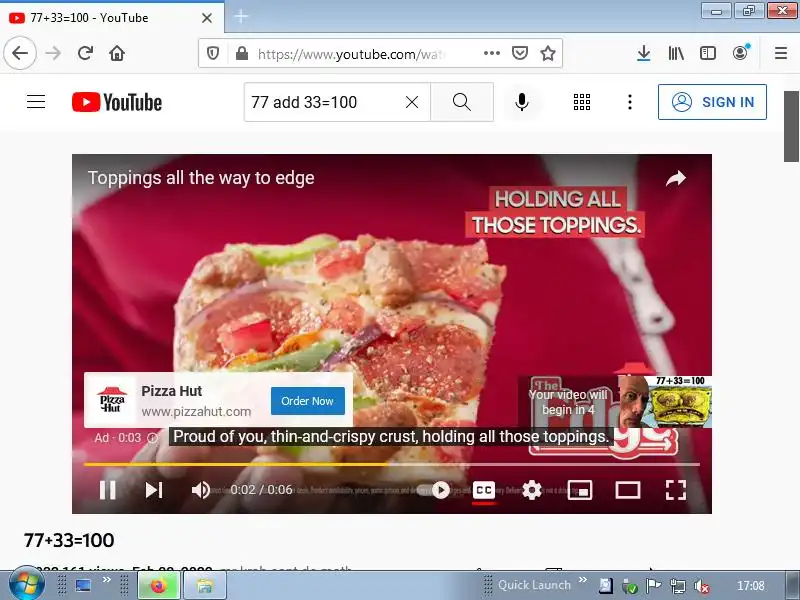Open network status tray icon
800x600 pixels.
click(678, 586)
